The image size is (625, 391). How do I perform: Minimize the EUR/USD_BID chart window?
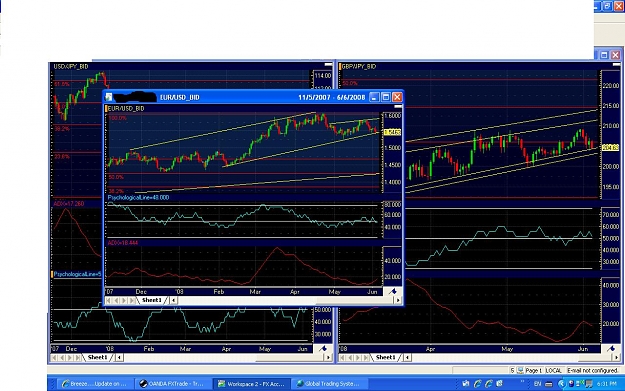374,97
